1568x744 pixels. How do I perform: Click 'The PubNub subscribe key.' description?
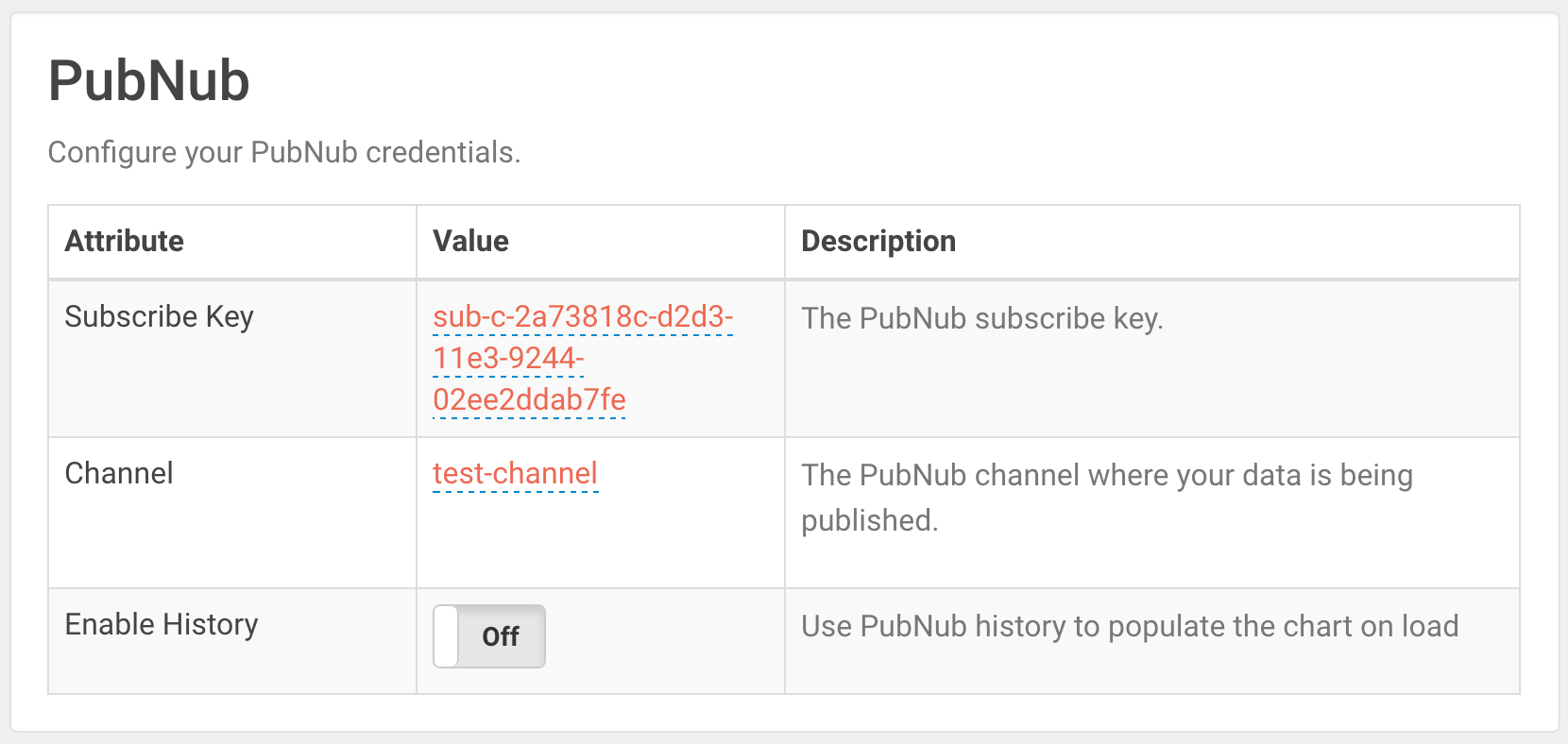[x=982, y=319]
